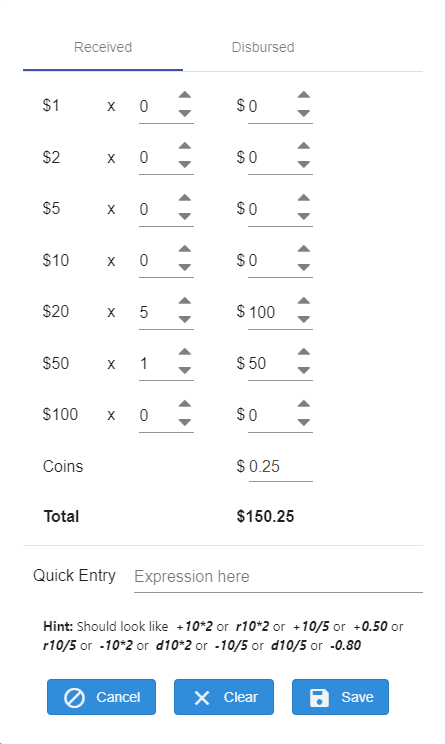Click the floppy disk icon on Save
The image size is (445, 744).
pos(319,698)
